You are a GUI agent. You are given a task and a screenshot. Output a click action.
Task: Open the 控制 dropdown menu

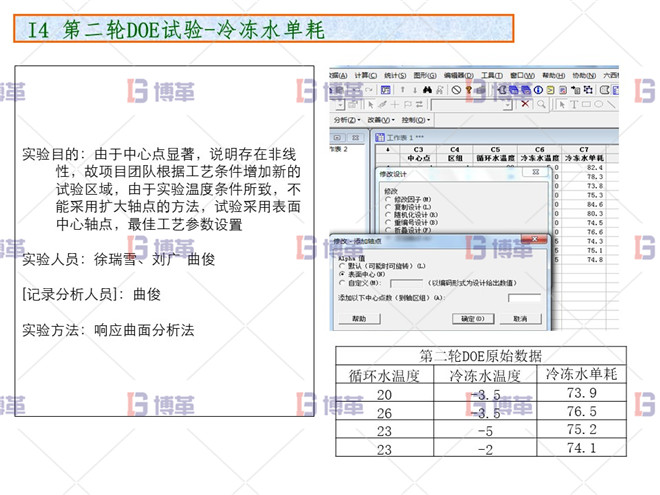tap(412, 119)
